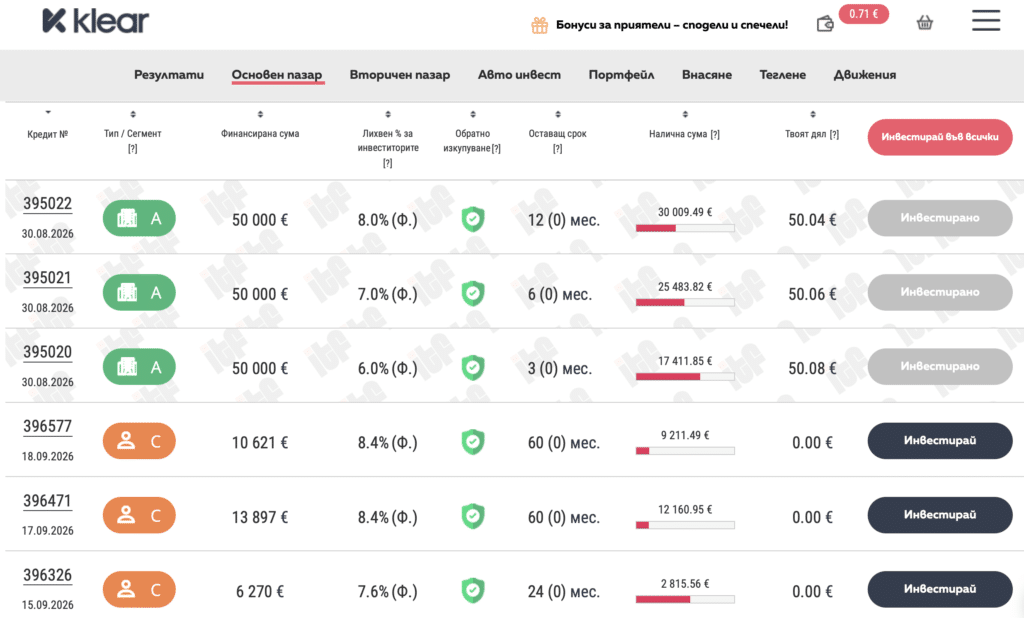Click the orange C segment badge for loan 396326
Screen dimensions: 1024x618
pos(139,589)
